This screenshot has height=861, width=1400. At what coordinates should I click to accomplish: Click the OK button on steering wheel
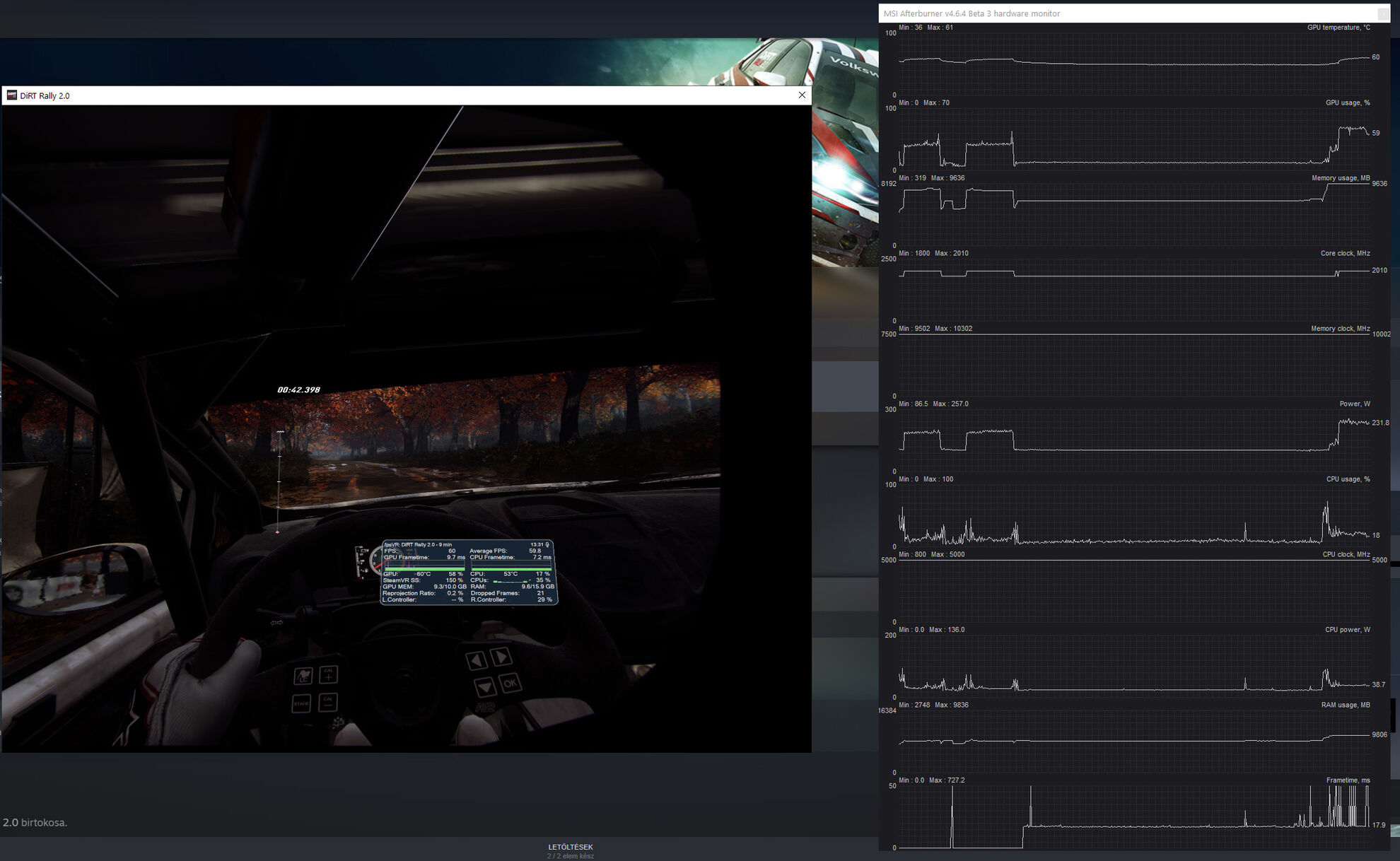click(x=510, y=683)
